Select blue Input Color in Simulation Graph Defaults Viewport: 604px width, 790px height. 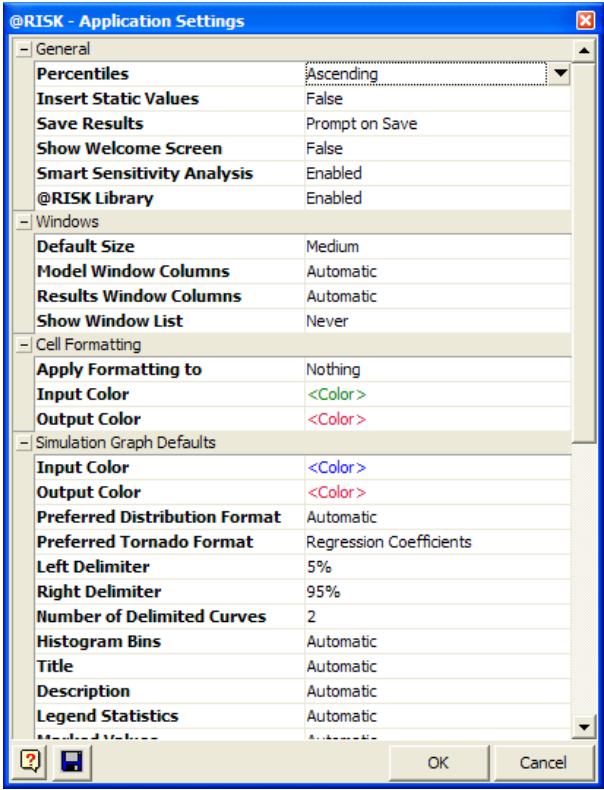click(335, 468)
